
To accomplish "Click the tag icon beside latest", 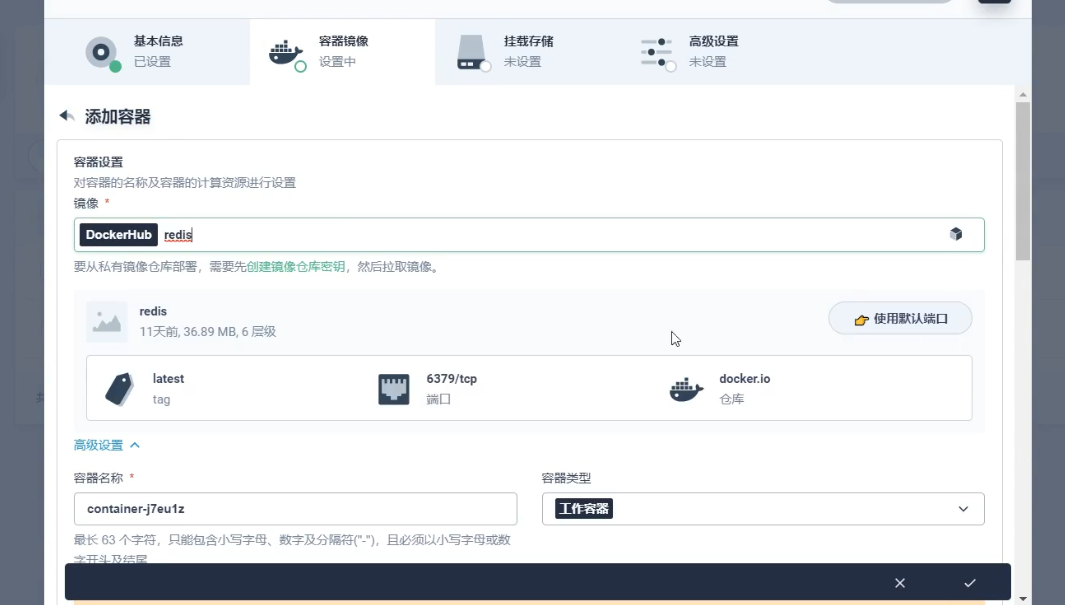I will (x=120, y=389).
